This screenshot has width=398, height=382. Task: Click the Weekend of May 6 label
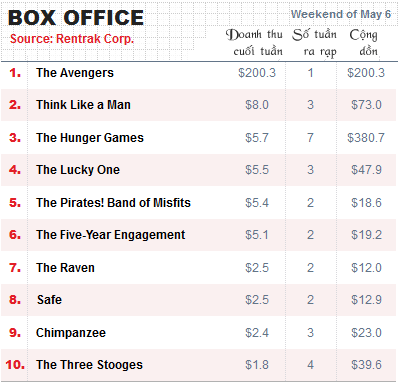341,14
